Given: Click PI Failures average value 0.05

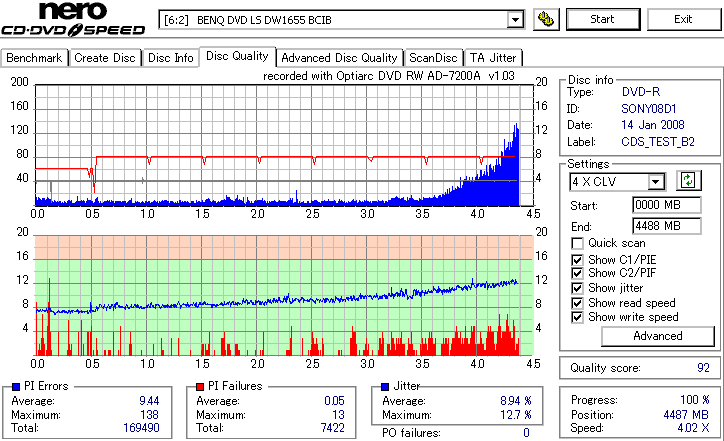Looking at the screenshot, I should pos(334,401).
